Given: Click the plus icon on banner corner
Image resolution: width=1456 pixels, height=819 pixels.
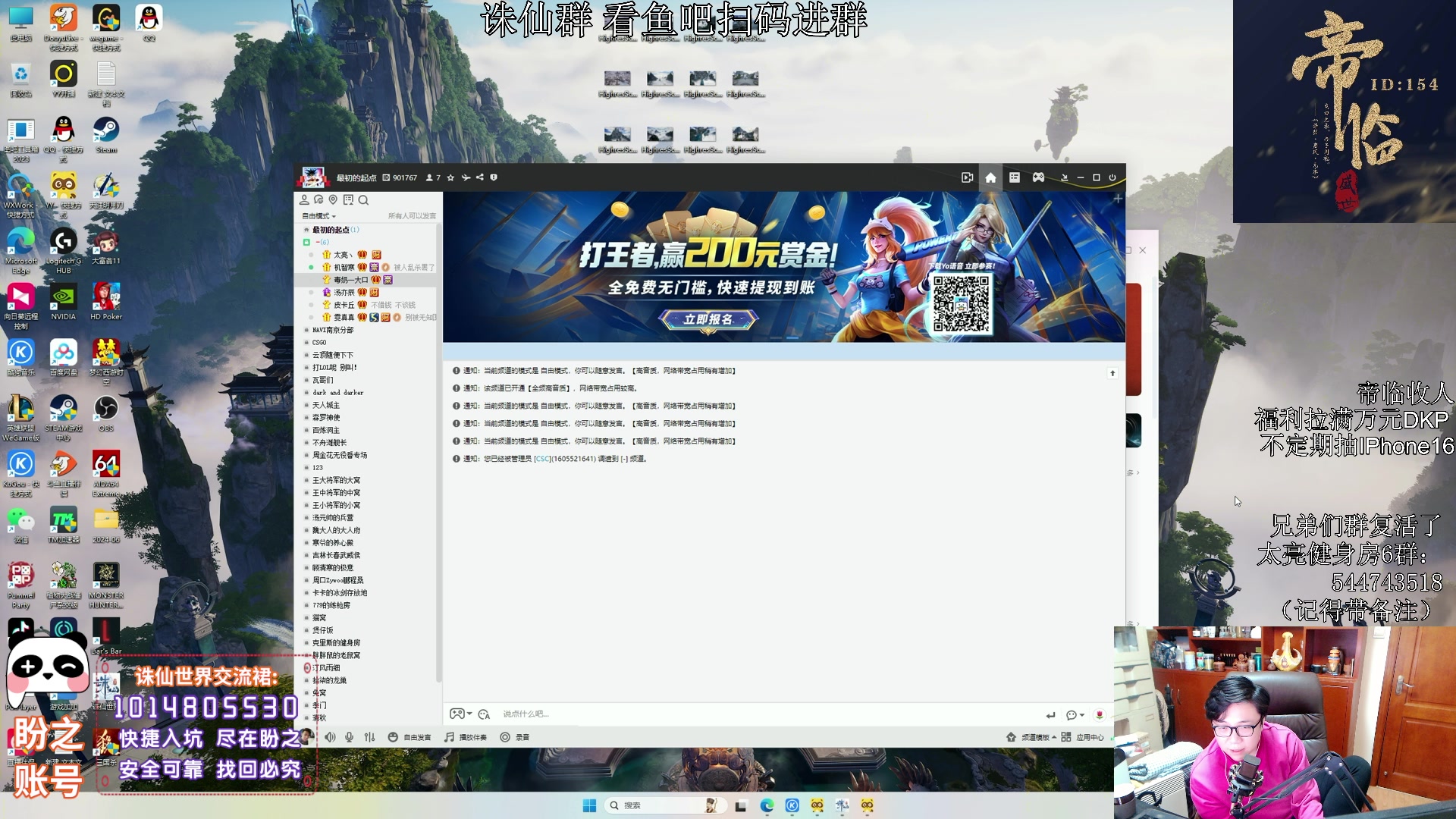Looking at the screenshot, I should pos(1117,199).
